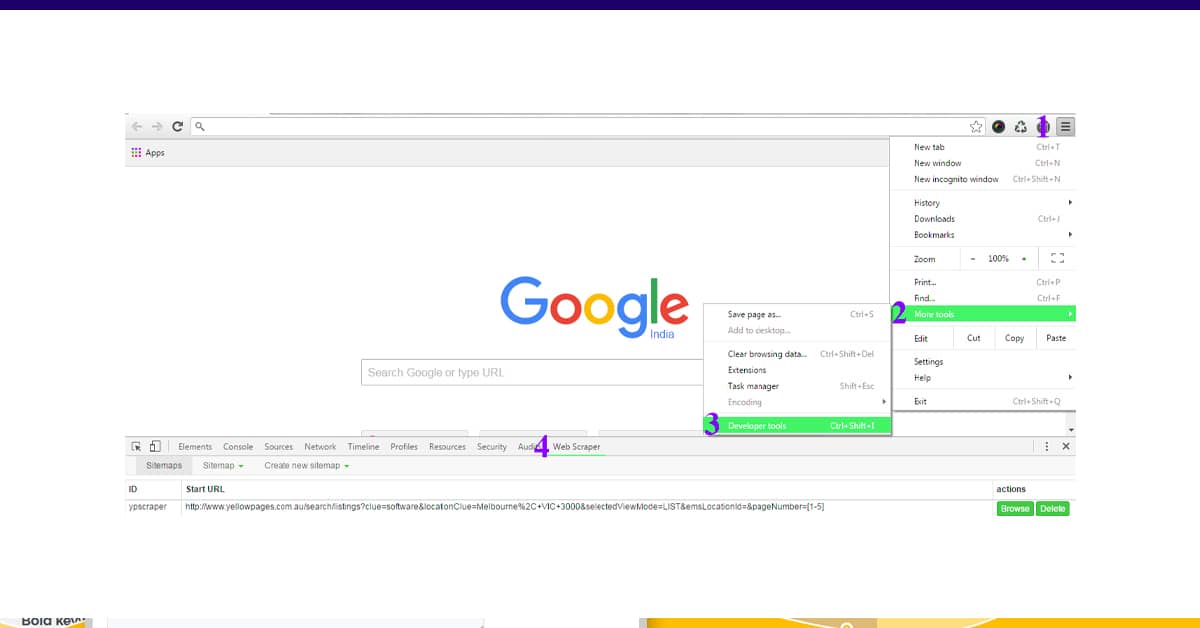Switch to the Network tab
Viewport: 1200px width, 628px height.
click(x=320, y=447)
